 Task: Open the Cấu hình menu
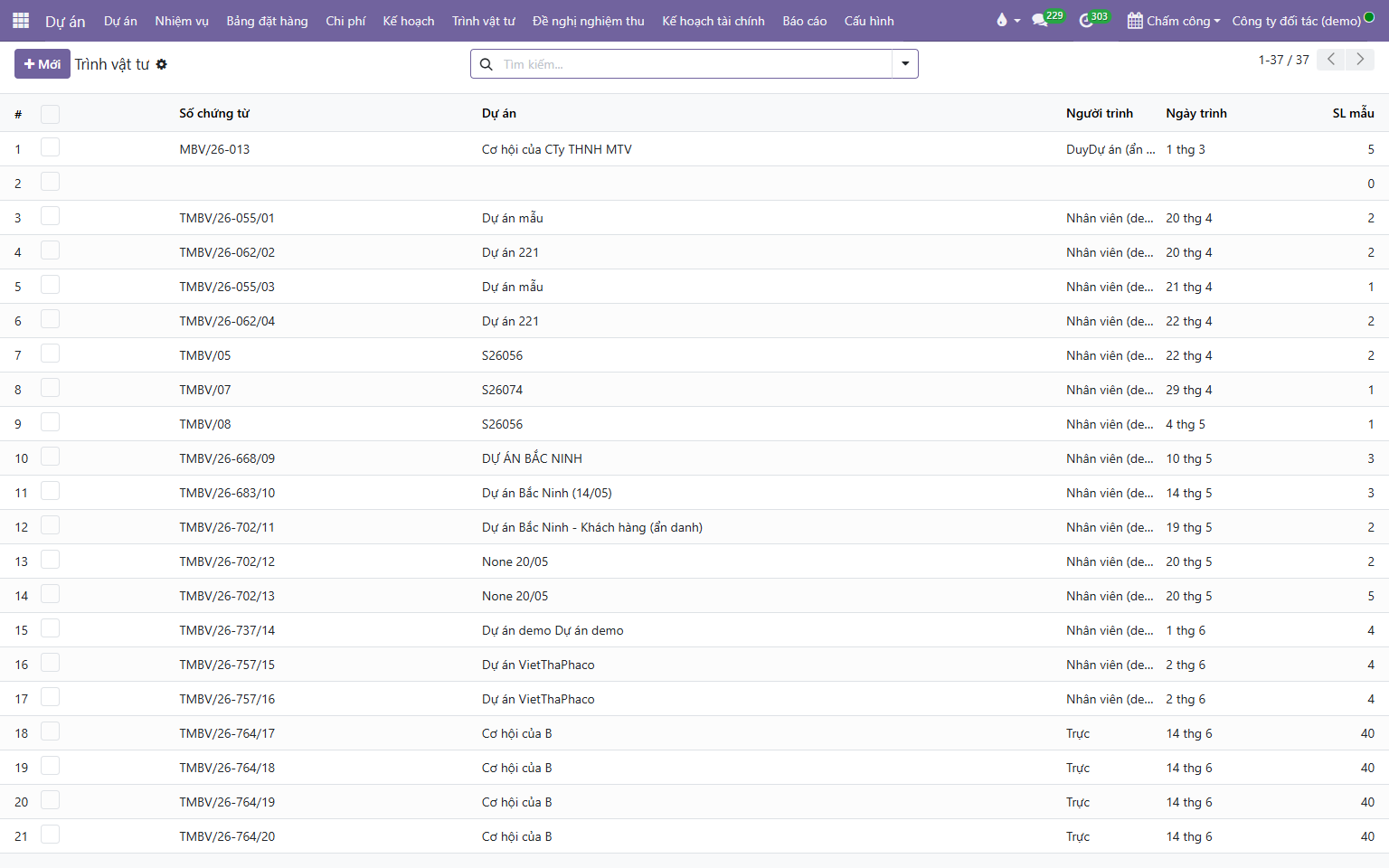coord(869,21)
